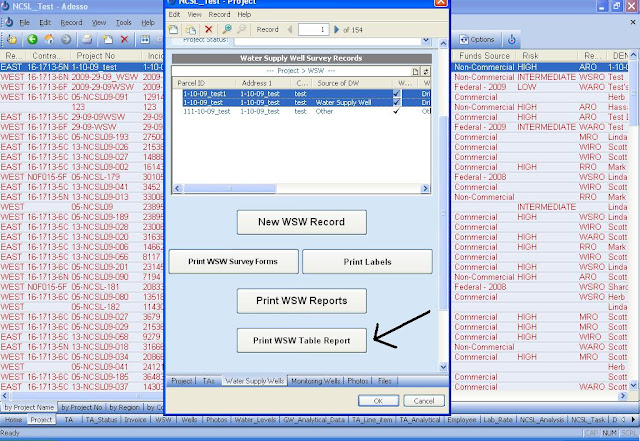Open the Invoice table tab
Image resolution: width=640 pixels, height=441 pixels.
135,419
